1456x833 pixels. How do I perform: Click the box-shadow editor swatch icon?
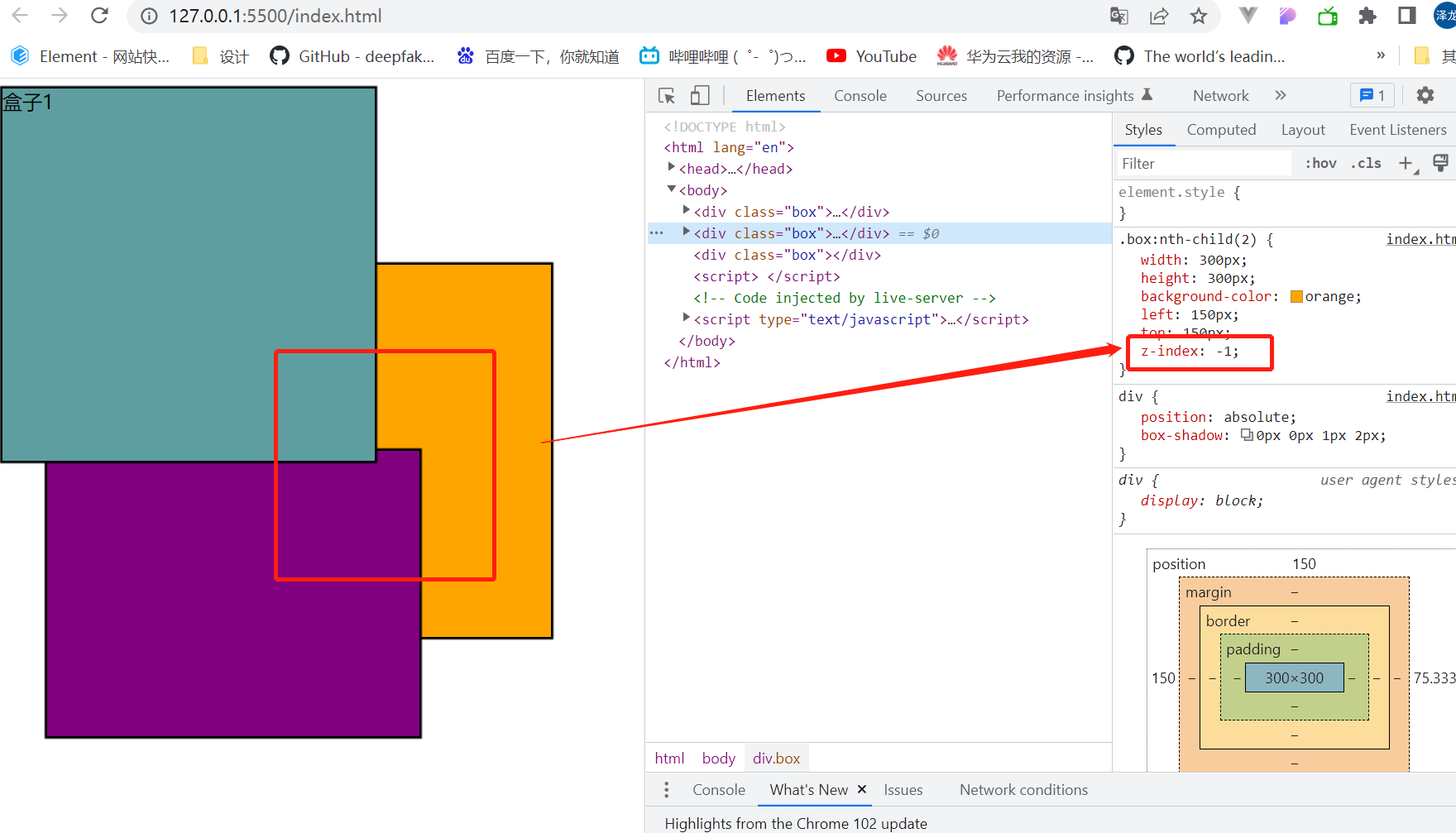tap(1247, 435)
